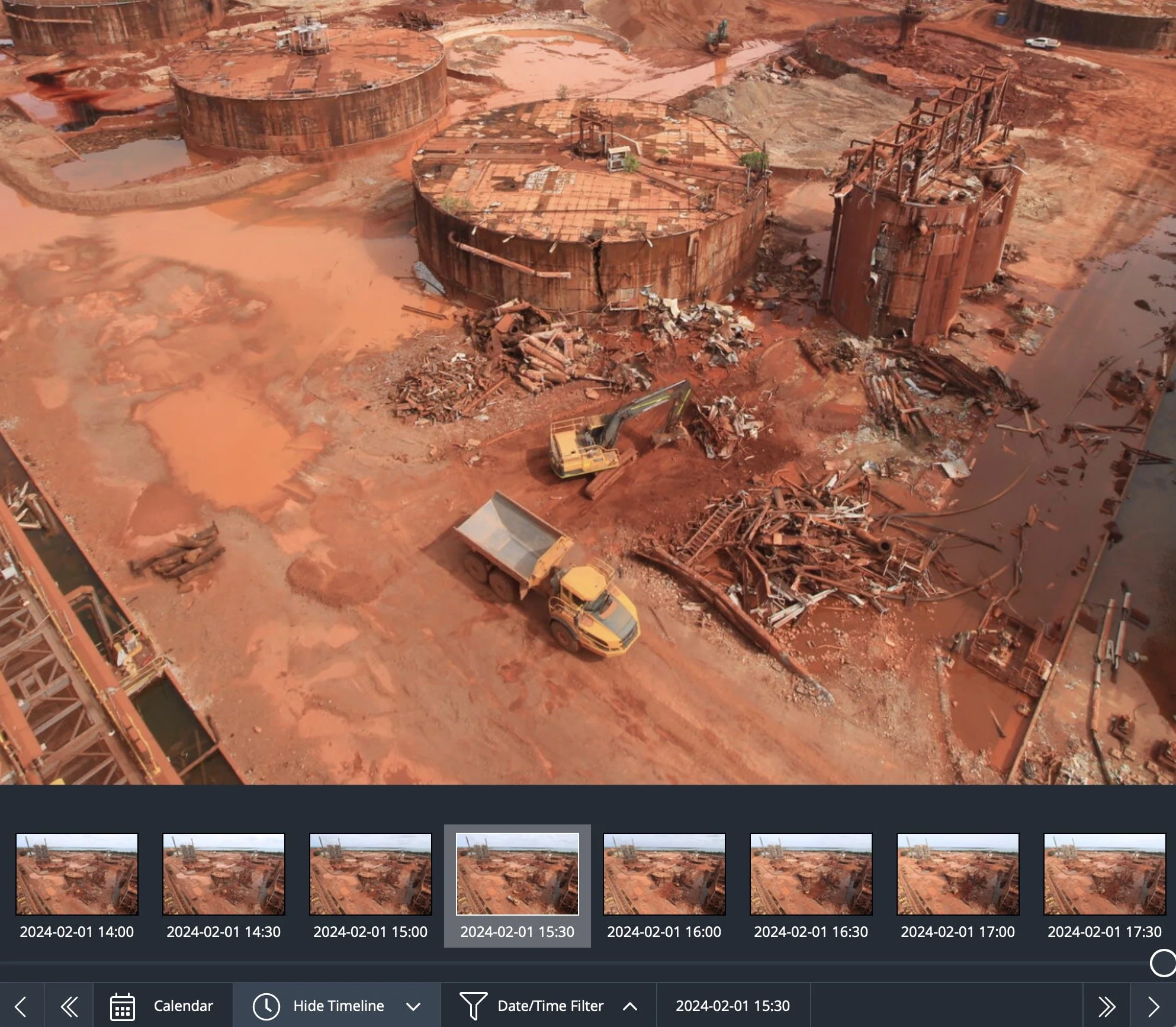Click the next image single arrow

coord(1153,1006)
